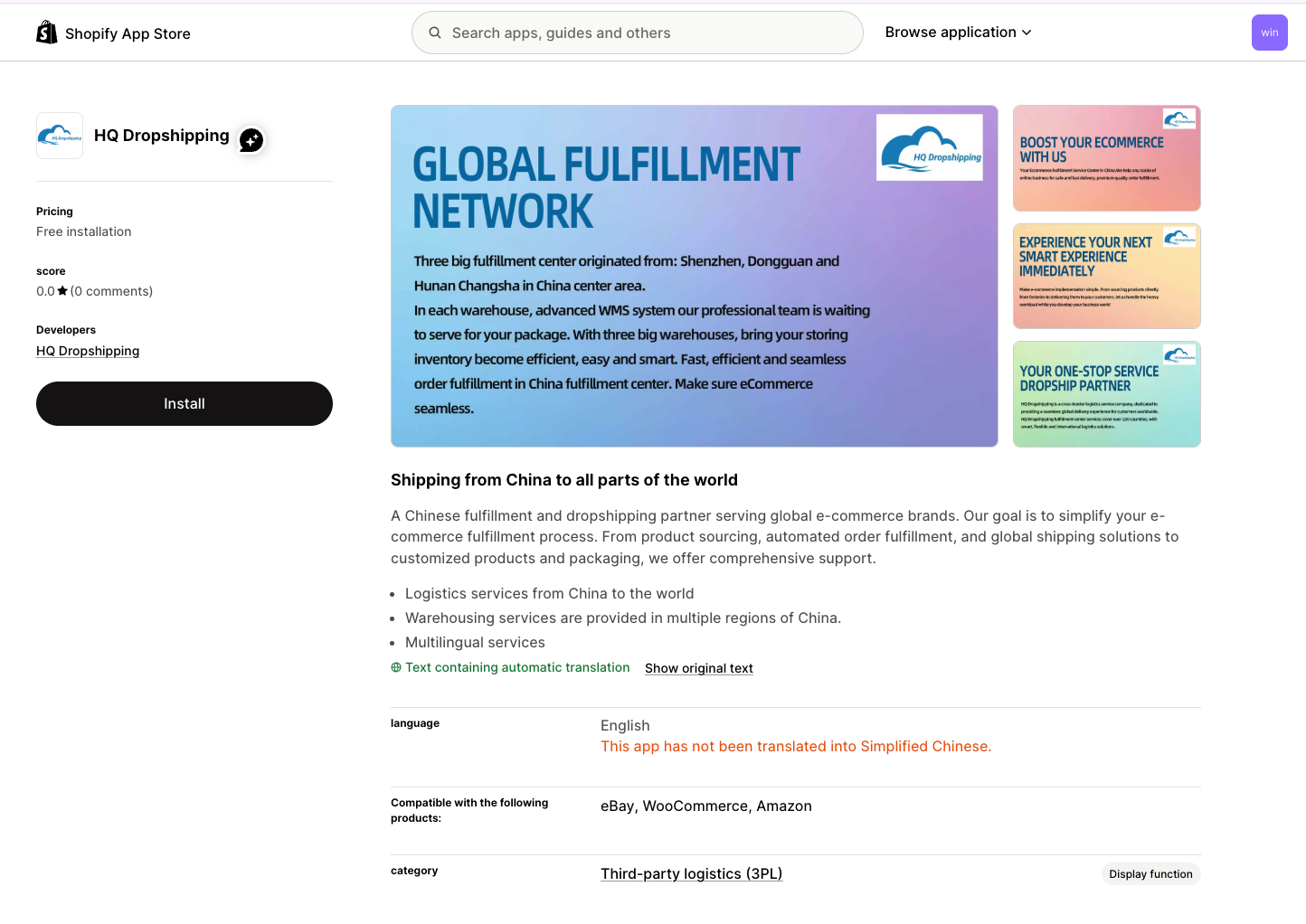1306x924 pixels.
Task: Click the badge icon beside the app name
Action: (x=251, y=140)
